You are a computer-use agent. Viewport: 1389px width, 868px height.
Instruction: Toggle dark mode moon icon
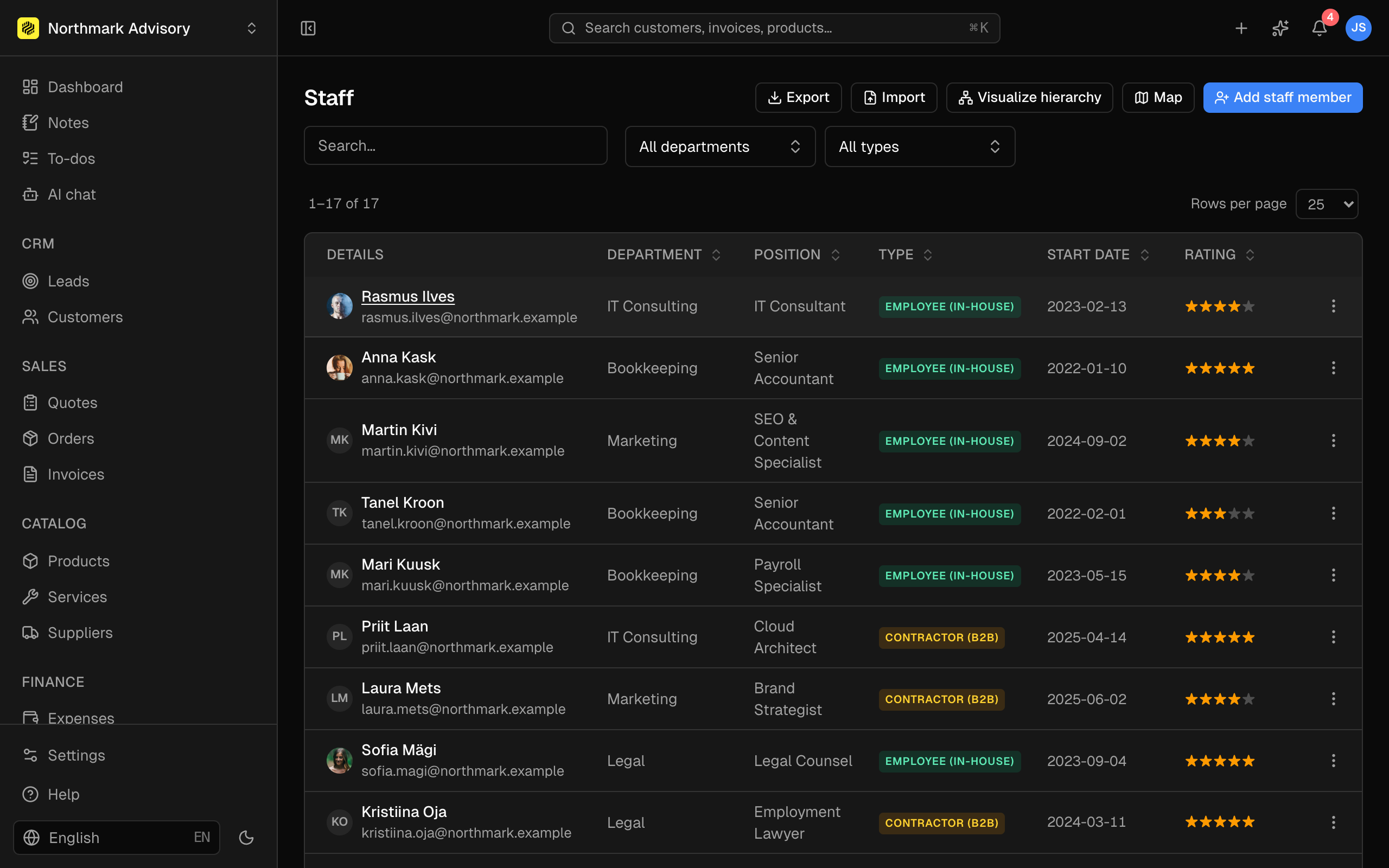click(246, 838)
